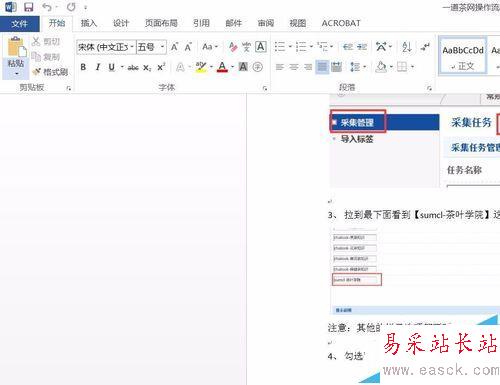Click the enclosed character icon
500x385 pixels.
point(257,67)
